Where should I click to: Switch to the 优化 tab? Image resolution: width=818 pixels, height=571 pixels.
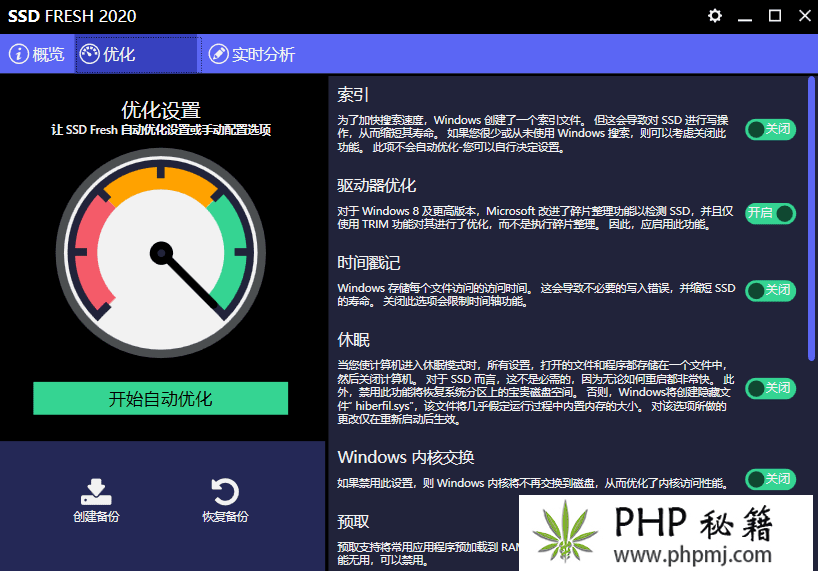pos(138,54)
